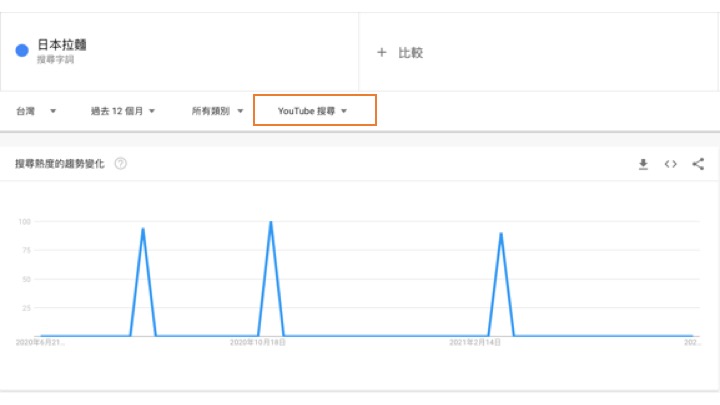Click the 2021年2月14日 axis label
This screenshot has height=405, width=720.
[x=477, y=343]
